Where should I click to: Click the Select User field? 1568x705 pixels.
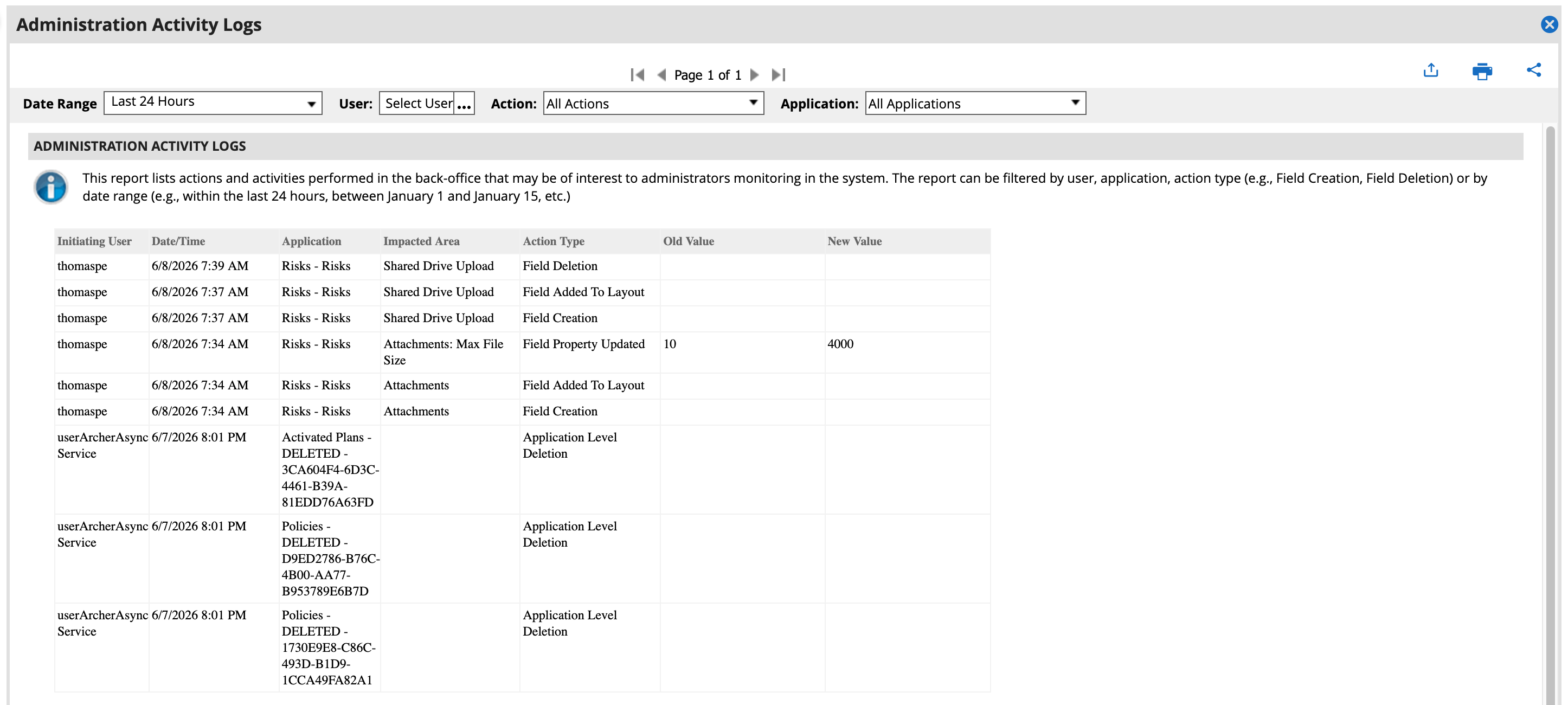point(417,104)
